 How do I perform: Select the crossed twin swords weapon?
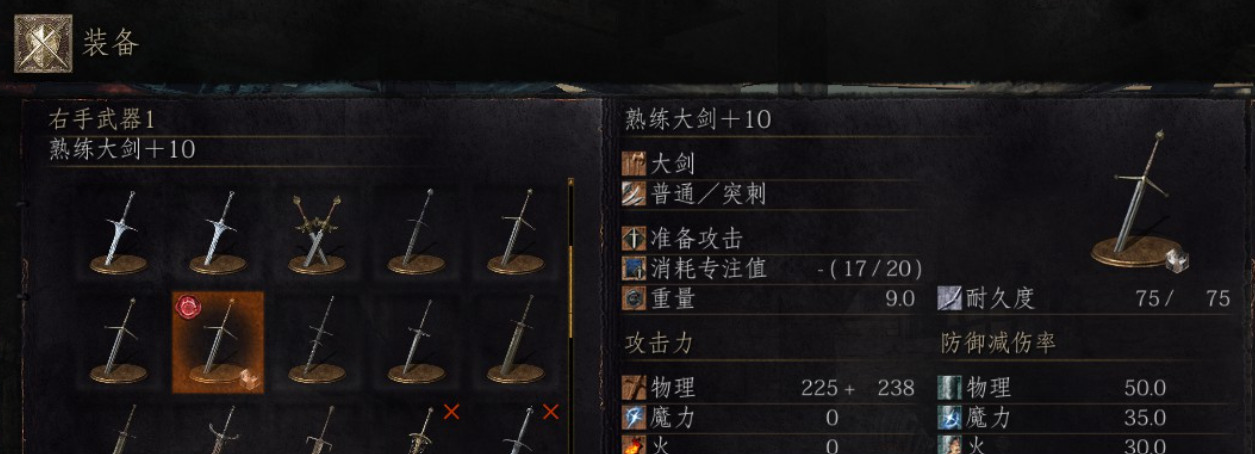click(317, 232)
